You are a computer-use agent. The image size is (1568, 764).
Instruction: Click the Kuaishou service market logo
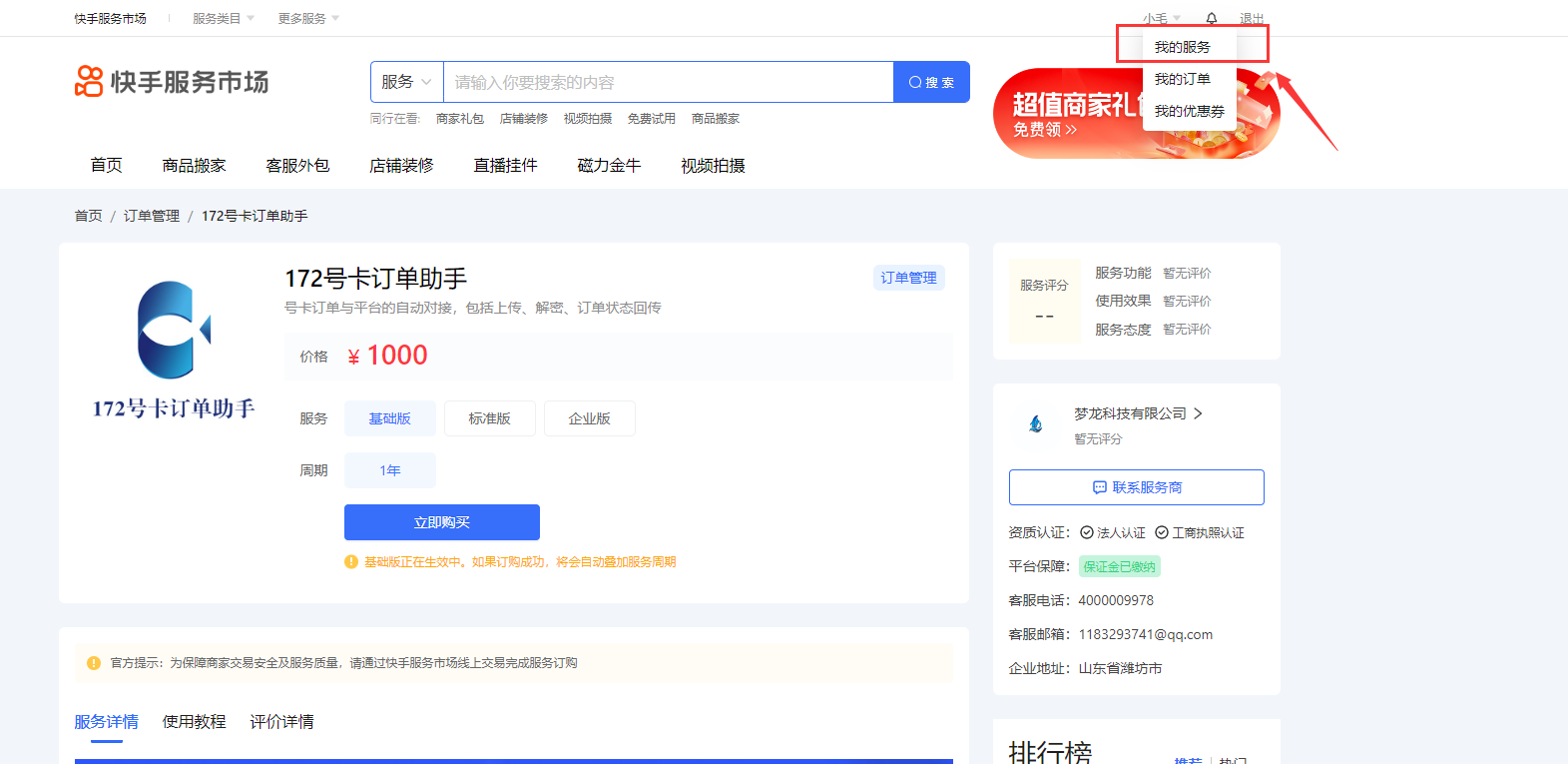[x=172, y=82]
